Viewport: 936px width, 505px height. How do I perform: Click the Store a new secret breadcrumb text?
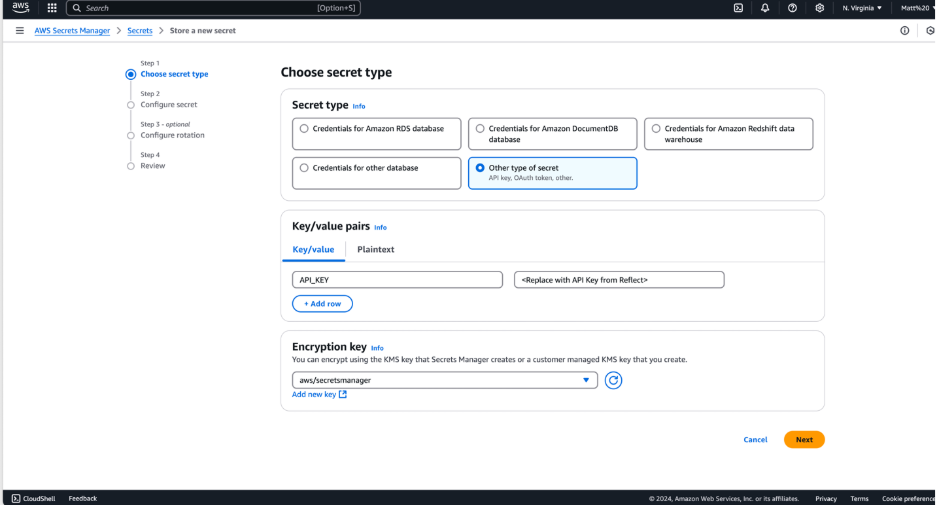(x=202, y=30)
